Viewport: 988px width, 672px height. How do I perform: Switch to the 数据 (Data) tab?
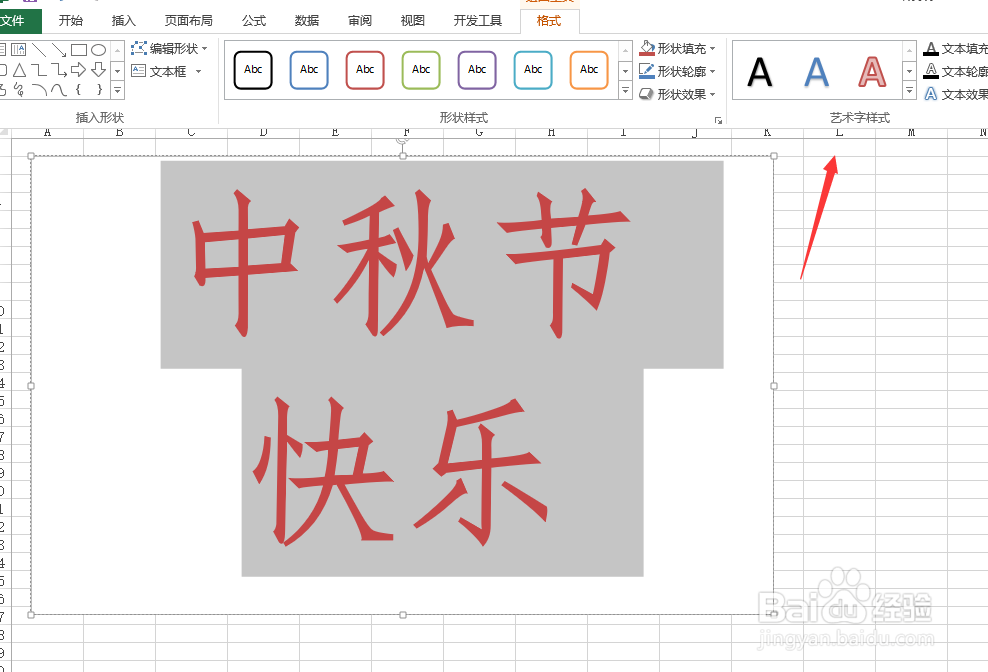[x=307, y=21]
